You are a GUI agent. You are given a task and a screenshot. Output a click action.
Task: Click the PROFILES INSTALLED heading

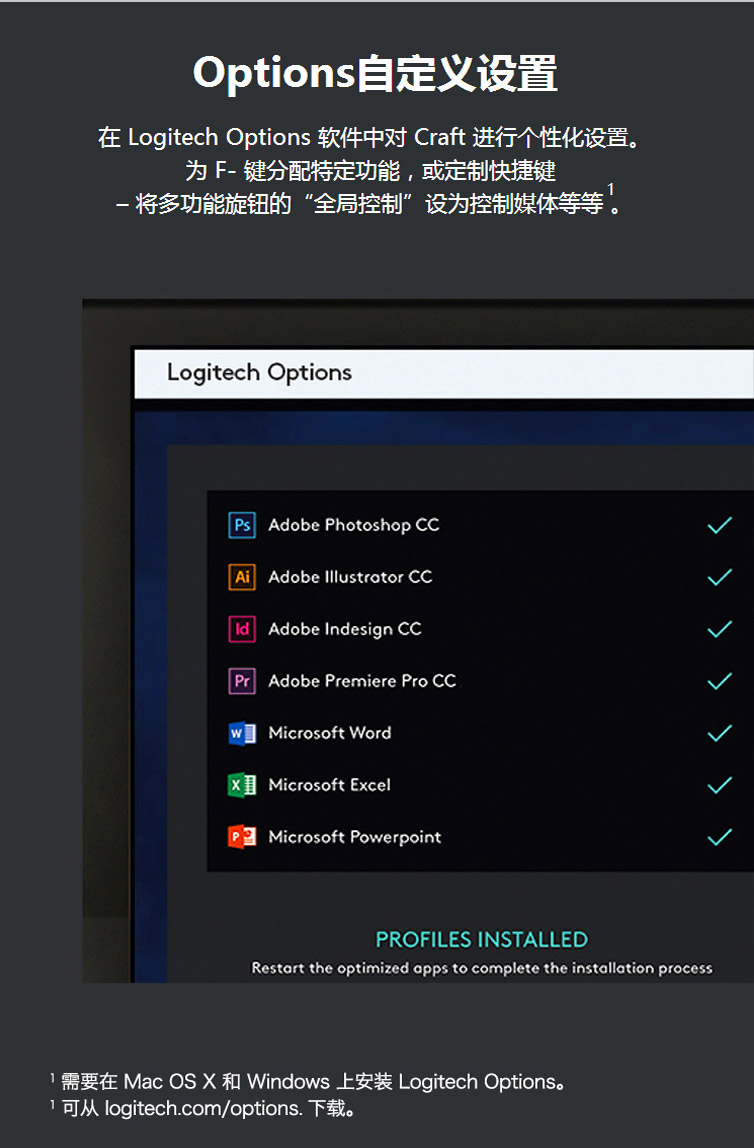point(482,939)
